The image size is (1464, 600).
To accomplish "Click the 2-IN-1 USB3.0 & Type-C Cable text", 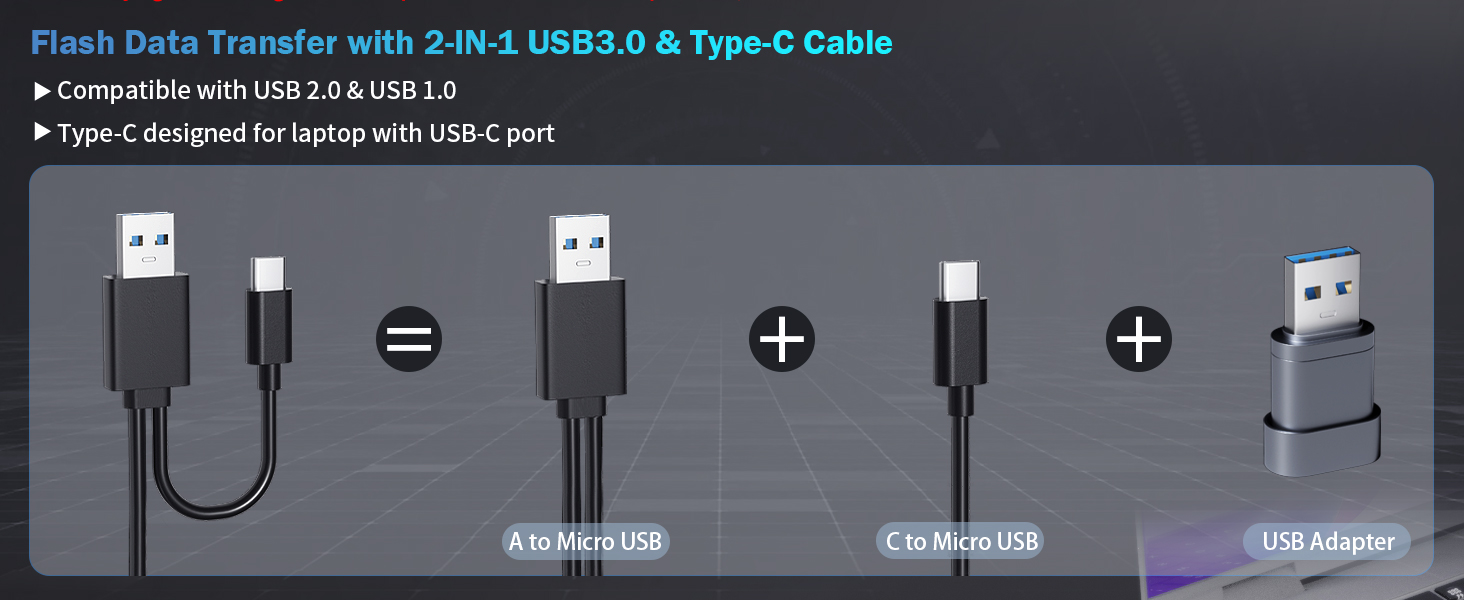I will click(x=657, y=43).
